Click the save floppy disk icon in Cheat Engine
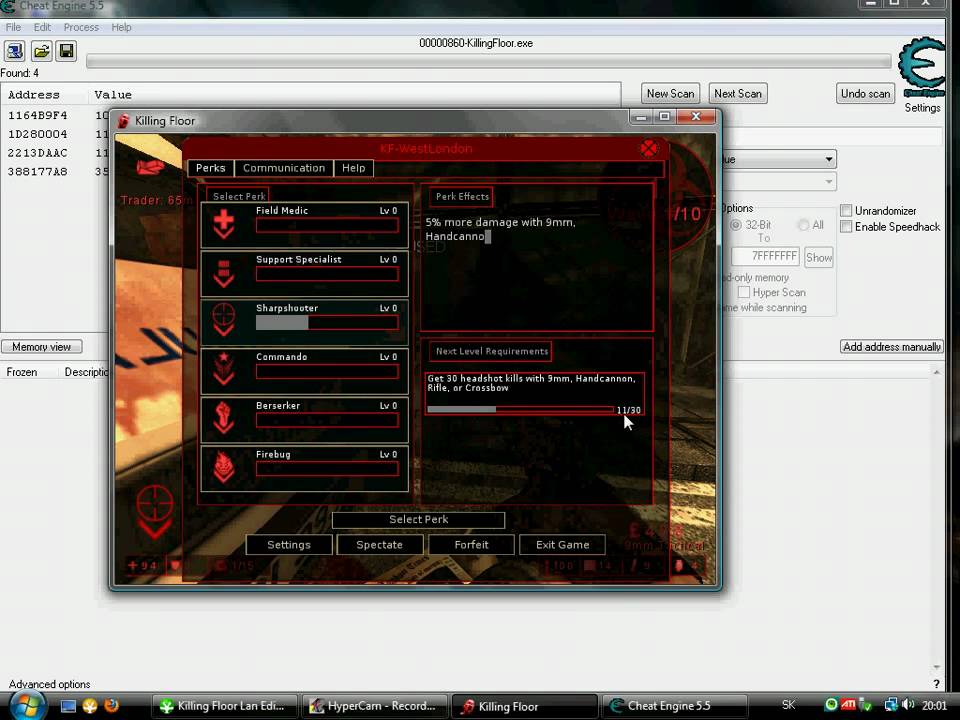This screenshot has height=720, width=960. tap(66, 51)
